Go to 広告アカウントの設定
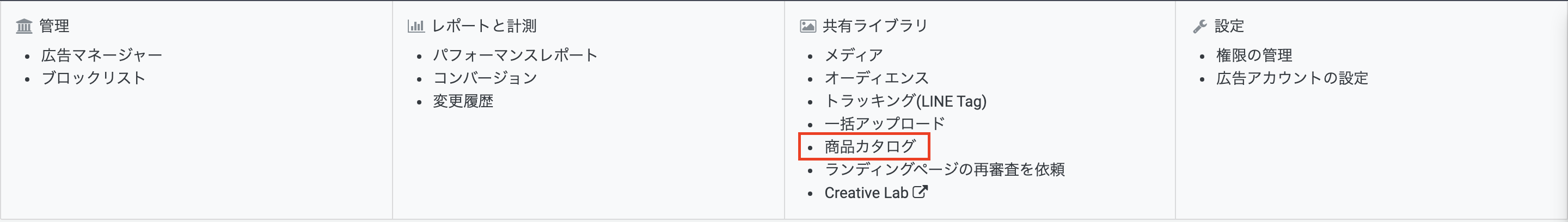 tap(1291, 78)
